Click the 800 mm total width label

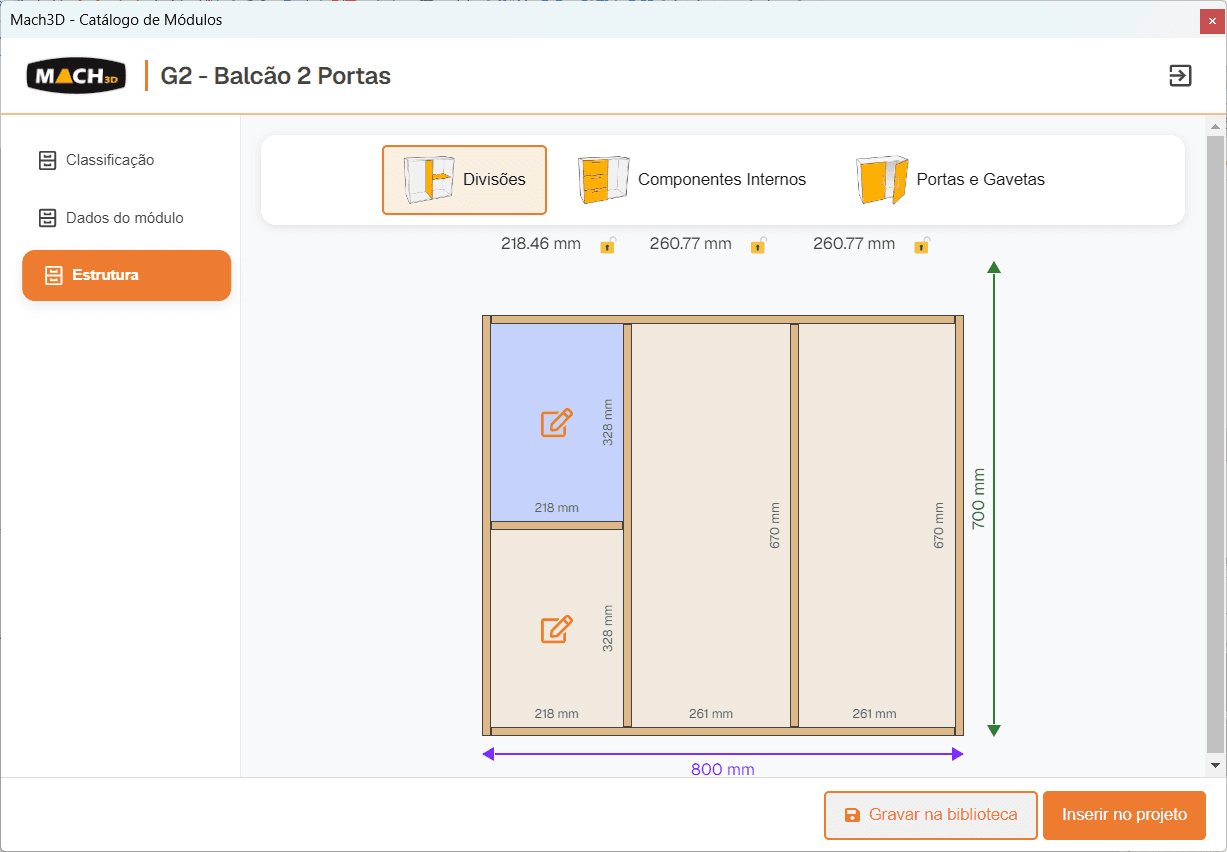[x=722, y=769]
